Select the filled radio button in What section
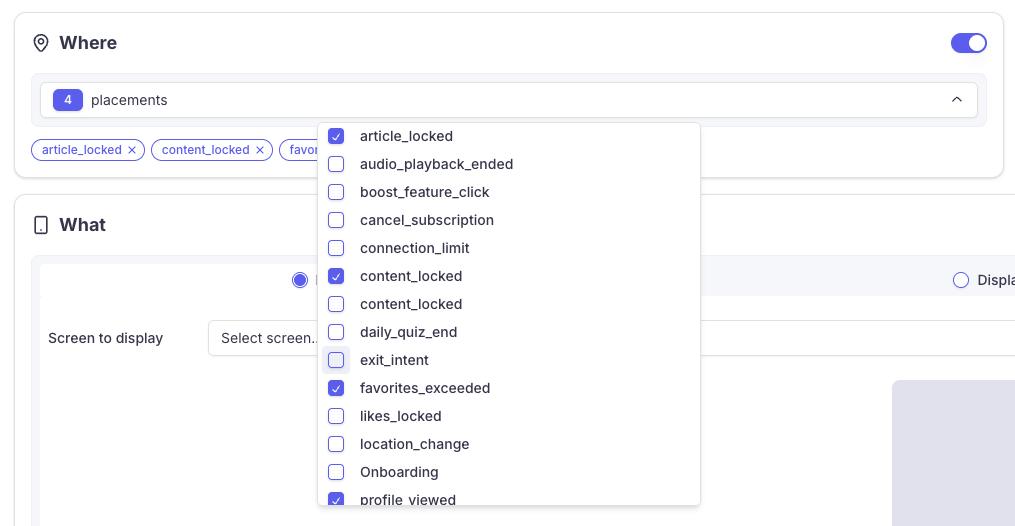1015x526 pixels. coord(300,280)
